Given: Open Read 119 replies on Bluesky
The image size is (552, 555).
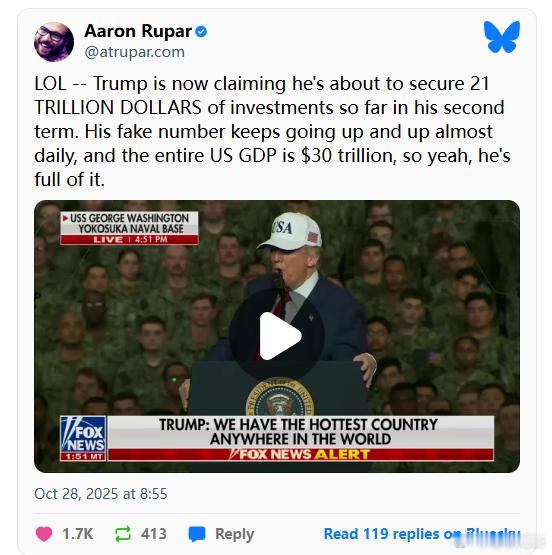Looking at the screenshot, I should click(x=422, y=534).
